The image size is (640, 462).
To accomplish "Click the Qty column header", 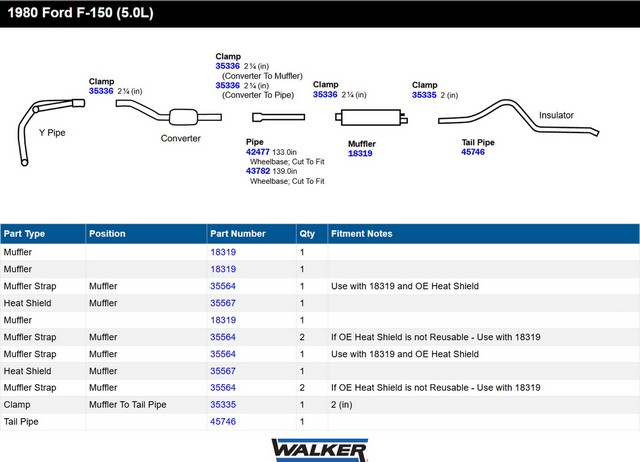I will point(307,234).
